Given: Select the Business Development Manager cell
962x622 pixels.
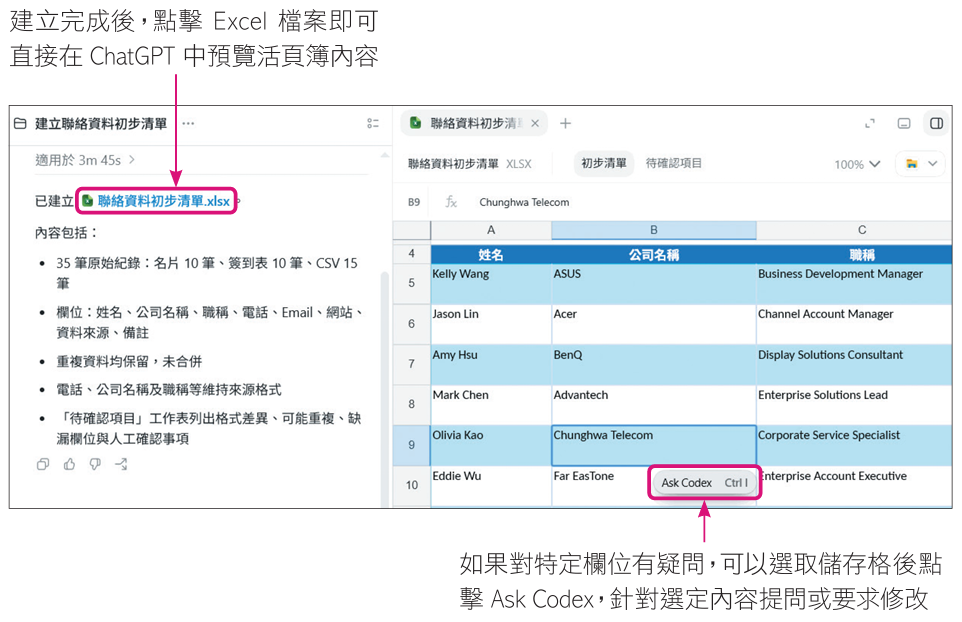Looking at the screenshot, I should [x=855, y=283].
